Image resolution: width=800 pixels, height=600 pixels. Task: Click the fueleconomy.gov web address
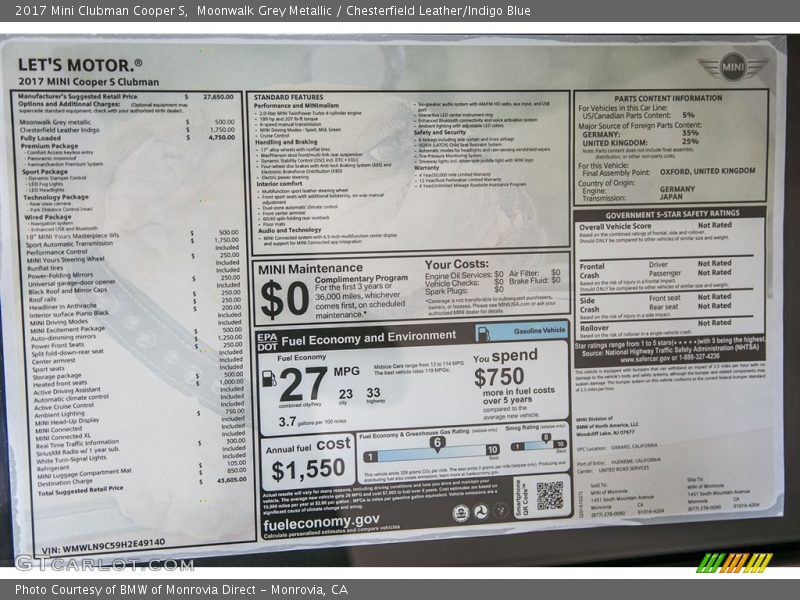tap(321, 522)
